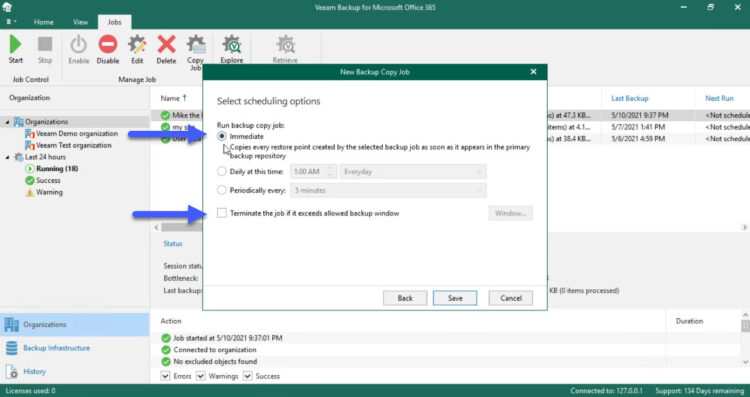Screen dimensions: 750x397
Task: Toggle the Errors filter checkbox
Action: (165, 376)
